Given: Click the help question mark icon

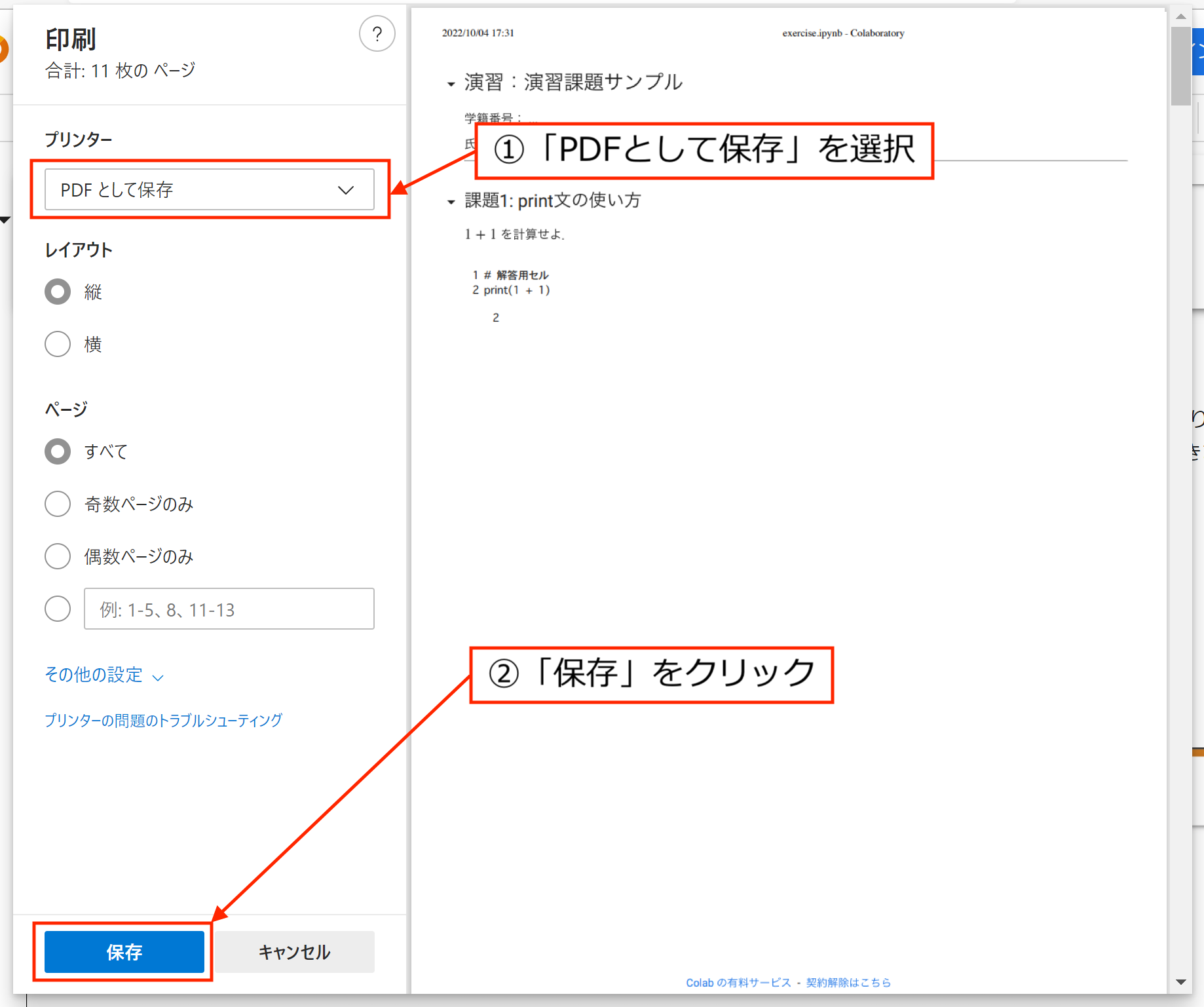Looking at the screenshot, I should pos(377,34).
